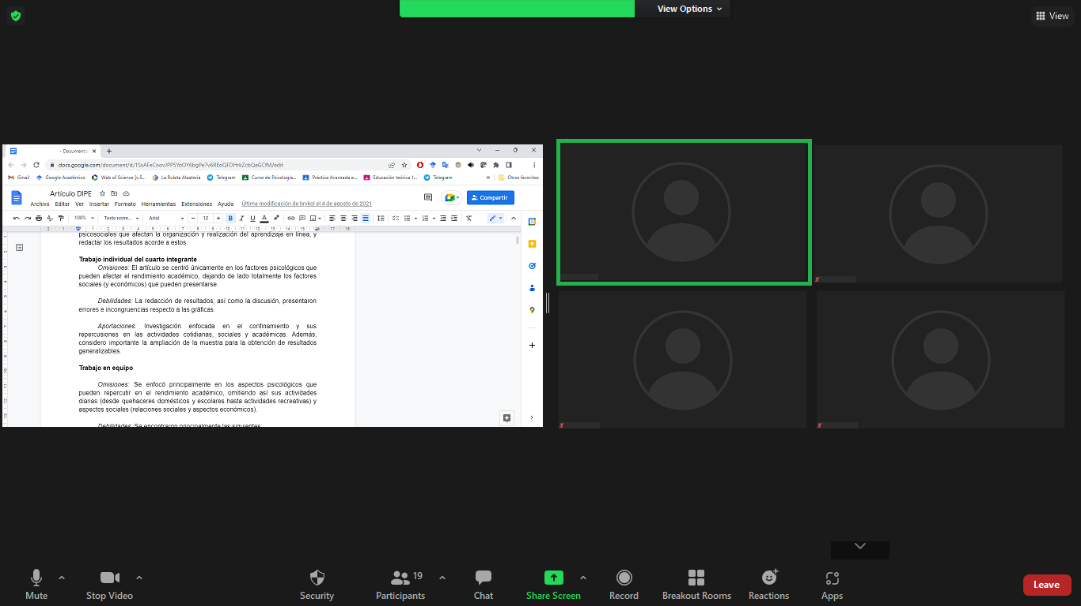Select the green-highlighted participant video tile

(683, 213)
